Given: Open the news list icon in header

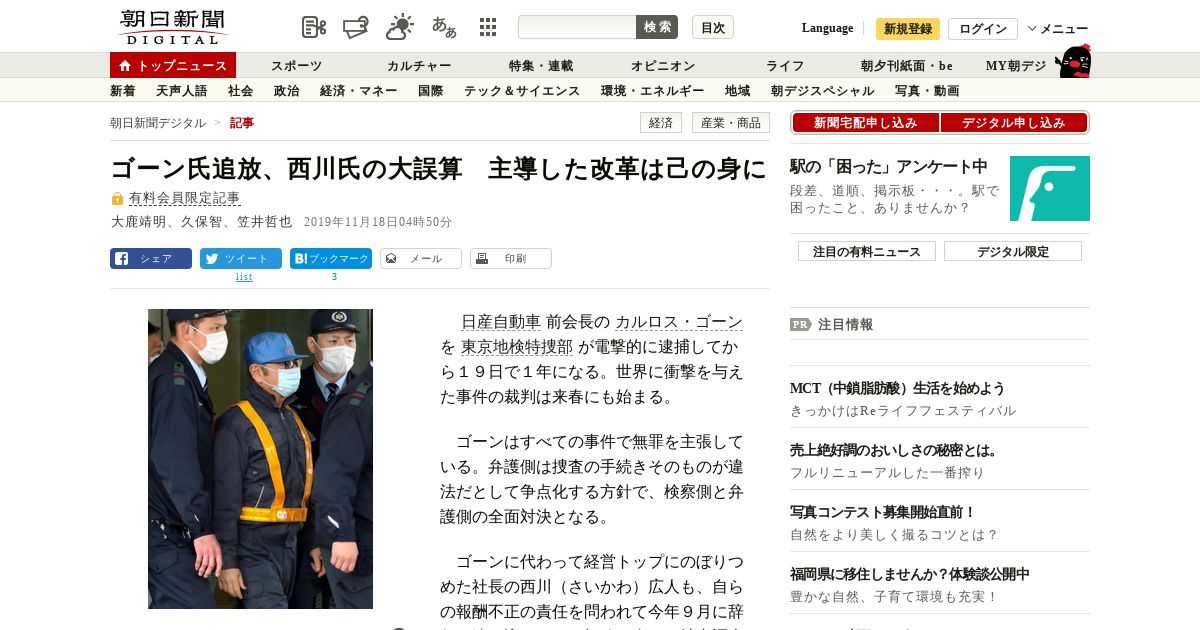Looking at the screenshot, I should pos(314,27).
